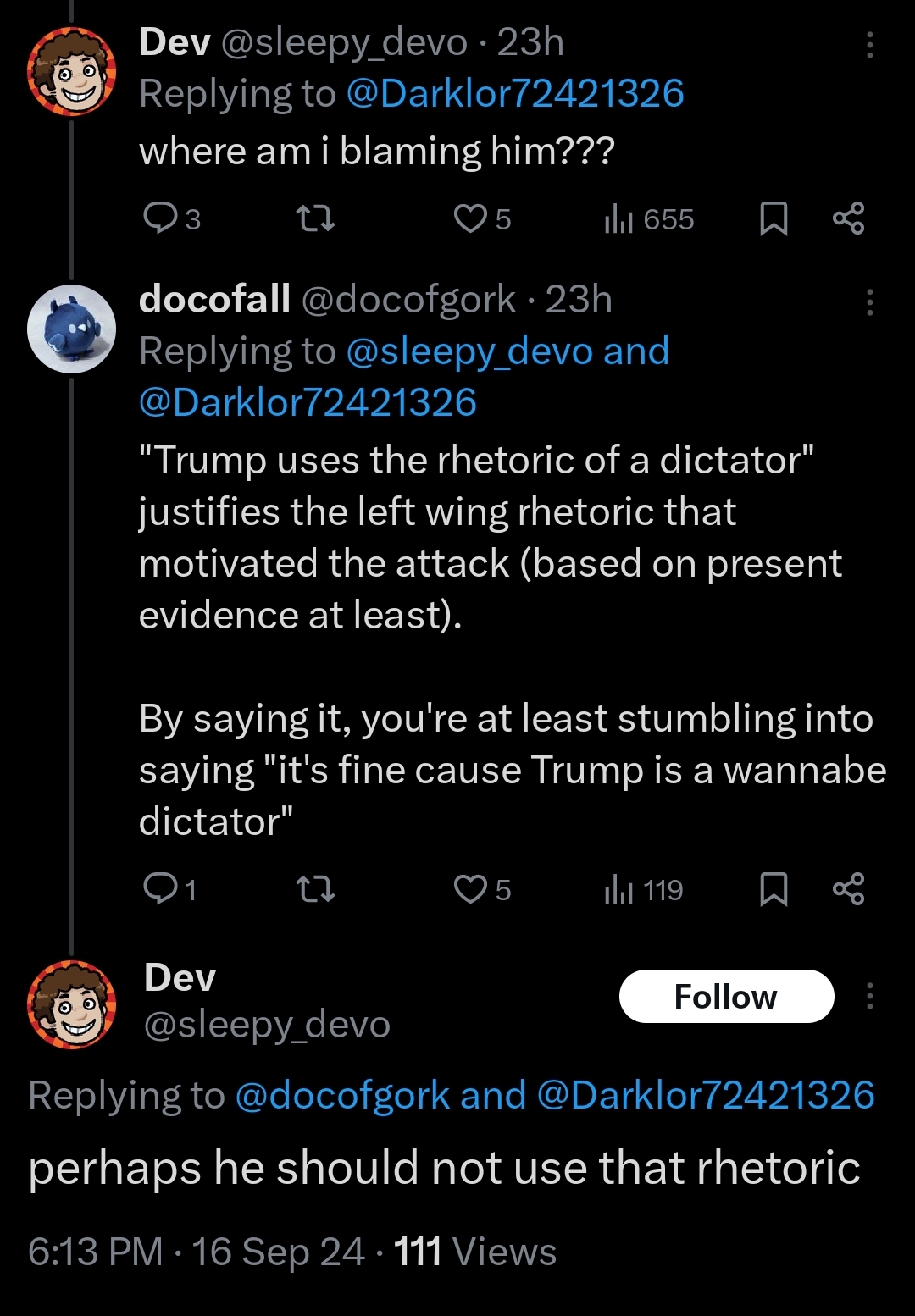Retweet Dev's 'where am i blaming him' tweet
The height and width of the screenshot is (1316, 915).
[317, 219]
